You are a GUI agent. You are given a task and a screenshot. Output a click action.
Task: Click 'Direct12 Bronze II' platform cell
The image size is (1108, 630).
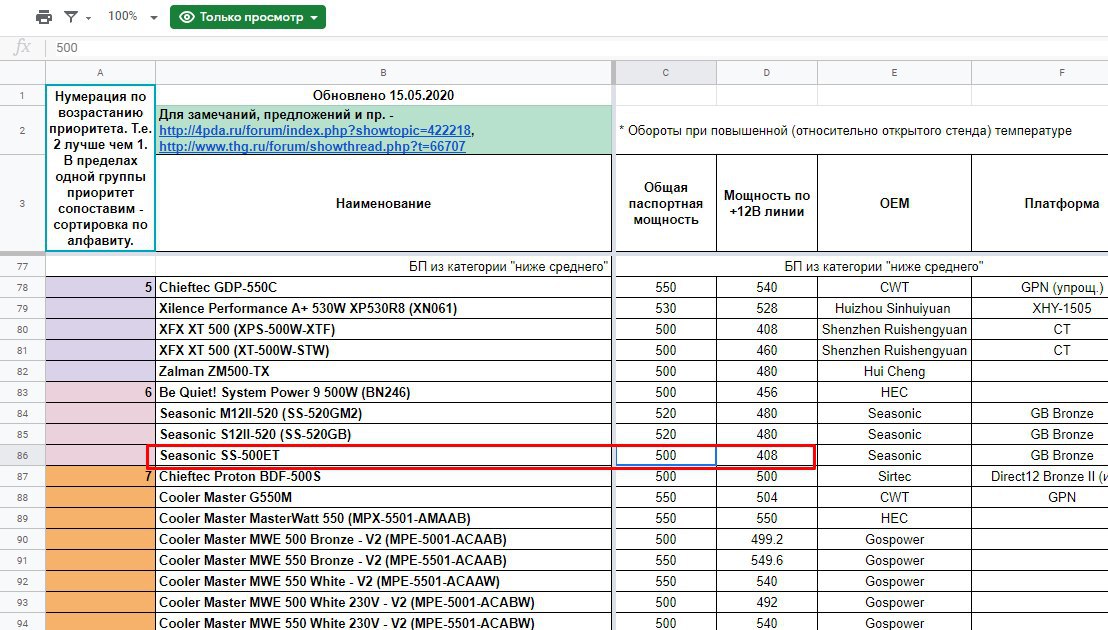[1040, 477]
